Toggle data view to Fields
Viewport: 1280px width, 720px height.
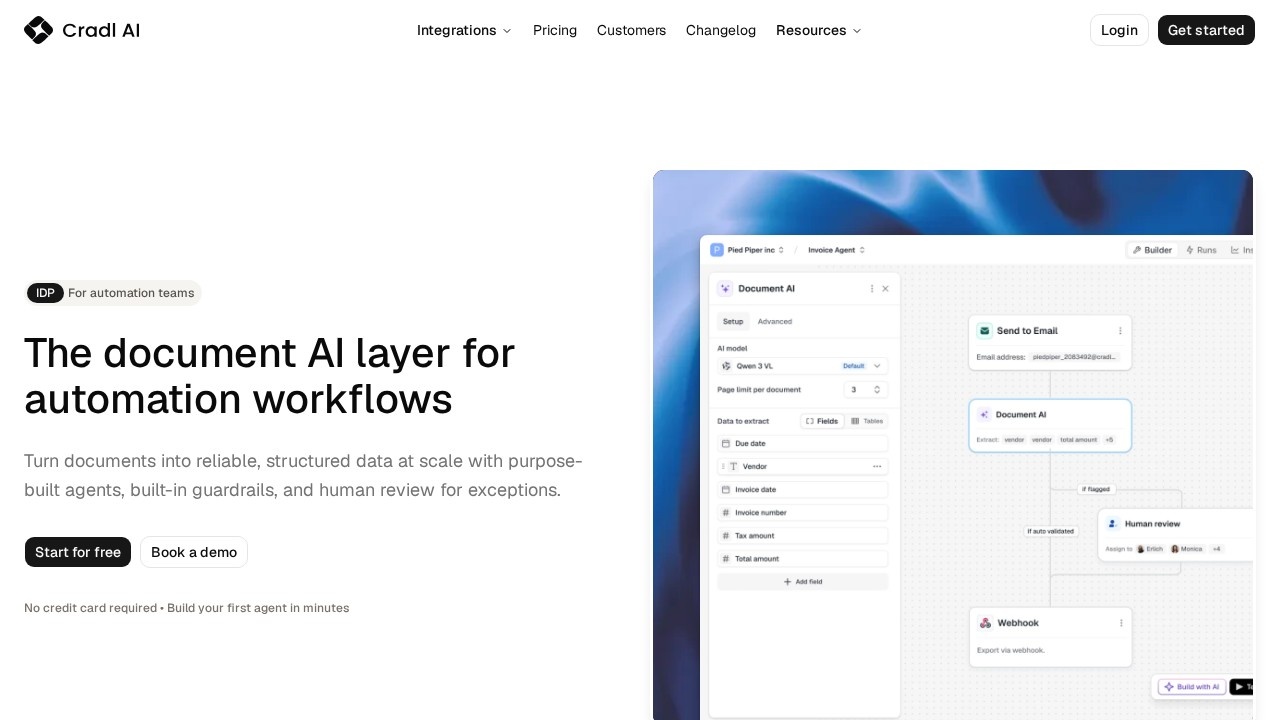pyautogui.click(x=822, y=421)
